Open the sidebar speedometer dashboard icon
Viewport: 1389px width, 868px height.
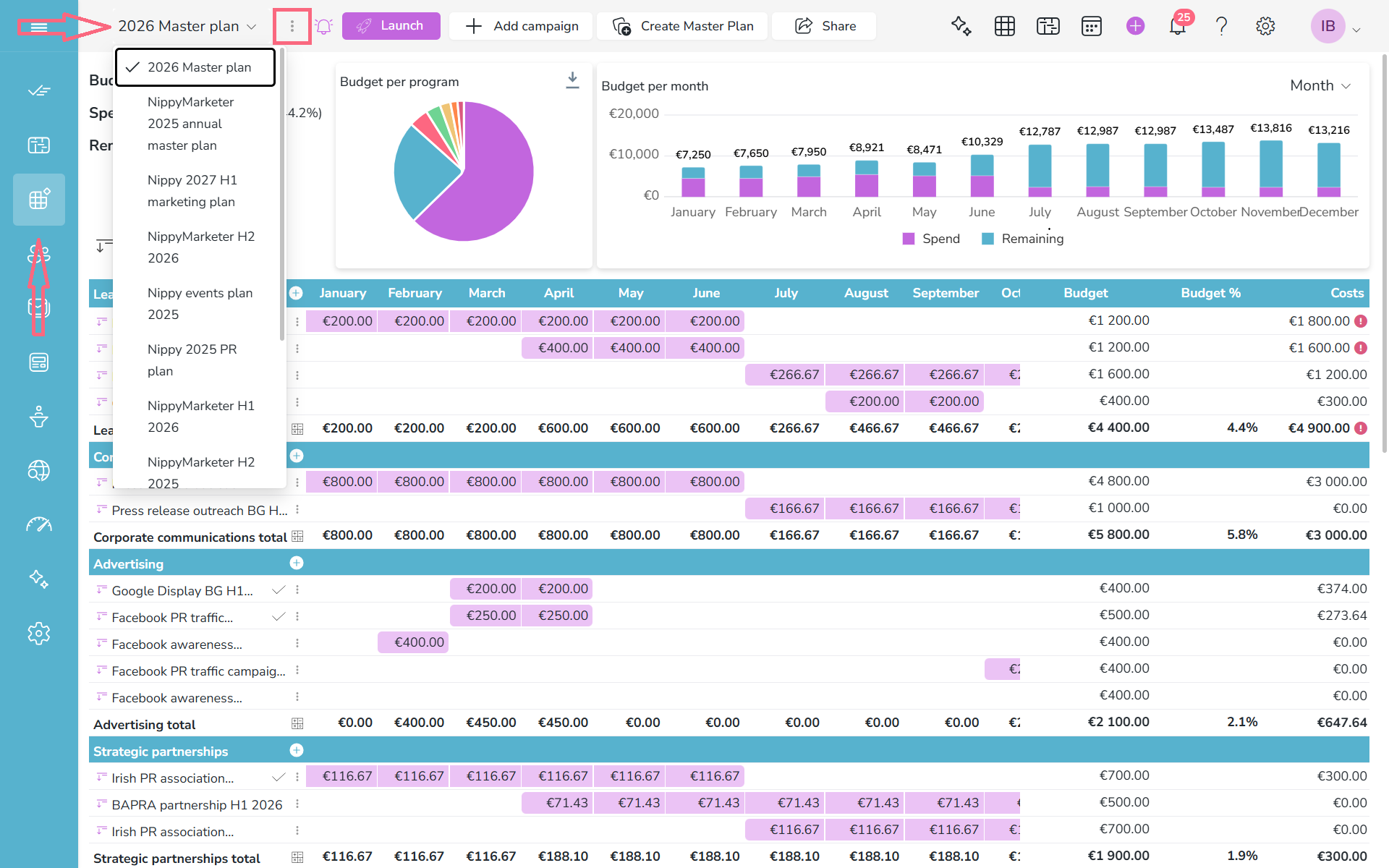point(39,524)
